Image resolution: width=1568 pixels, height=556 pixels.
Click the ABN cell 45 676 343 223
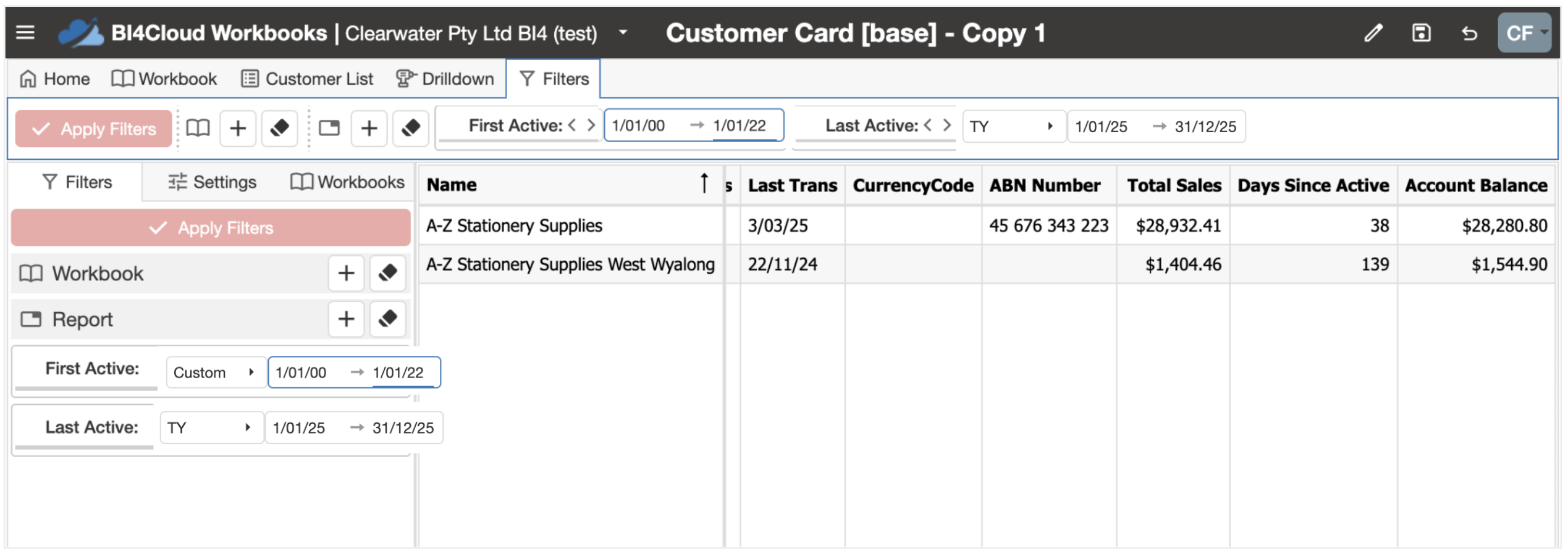[1048, 225]
